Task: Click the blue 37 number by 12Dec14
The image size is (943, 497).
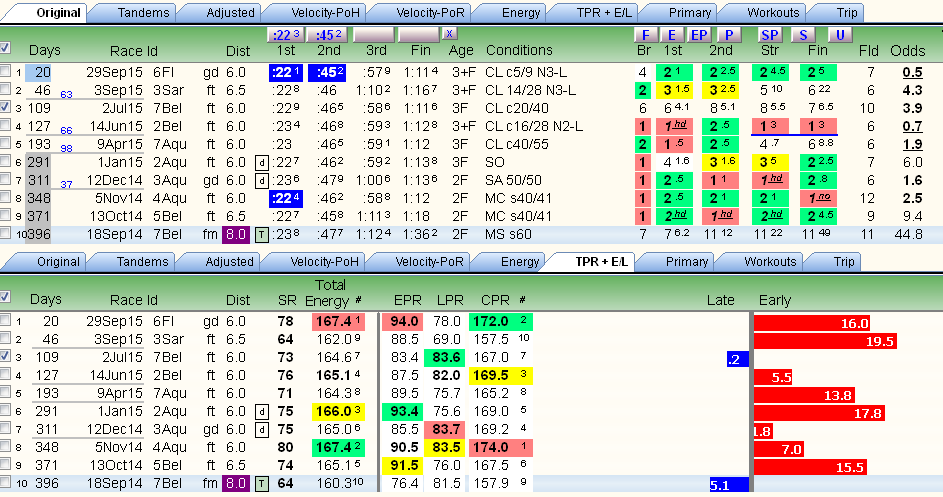Action: coord(66,185)
